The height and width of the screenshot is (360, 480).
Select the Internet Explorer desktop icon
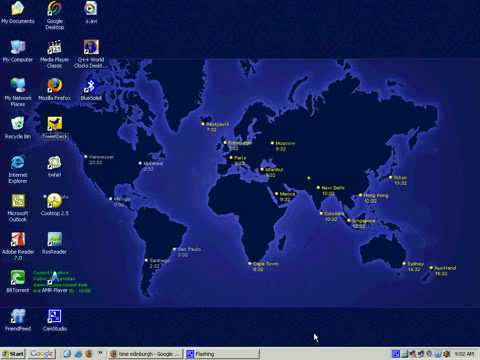click(18, 169)
